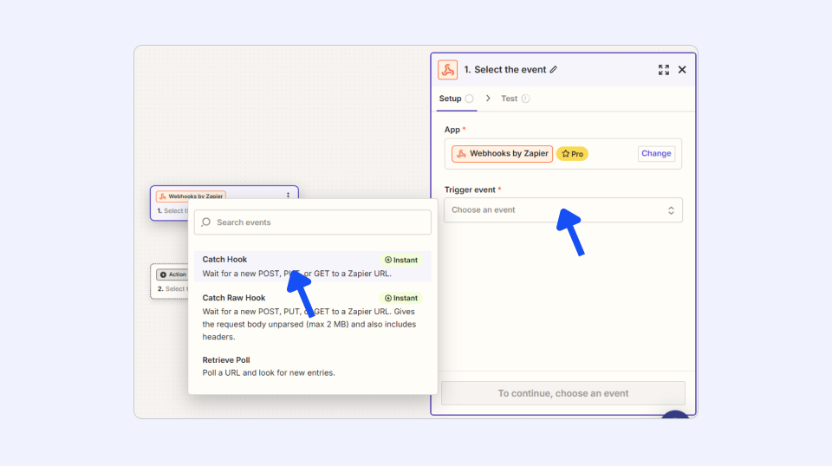Click the Pro badge
The image size is (834, 466).
(x=572, y=154)
